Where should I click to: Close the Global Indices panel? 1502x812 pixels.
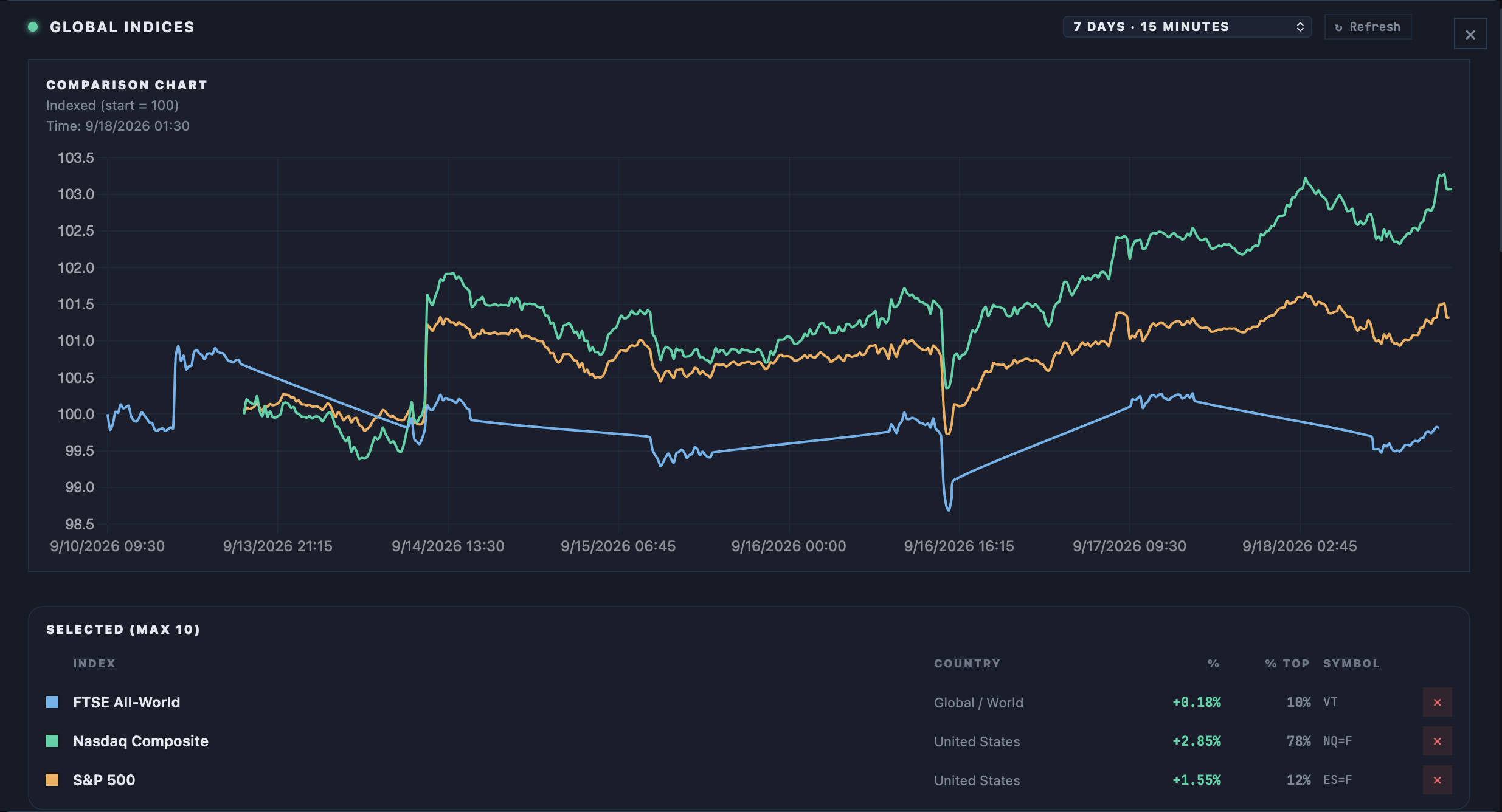1470,34
